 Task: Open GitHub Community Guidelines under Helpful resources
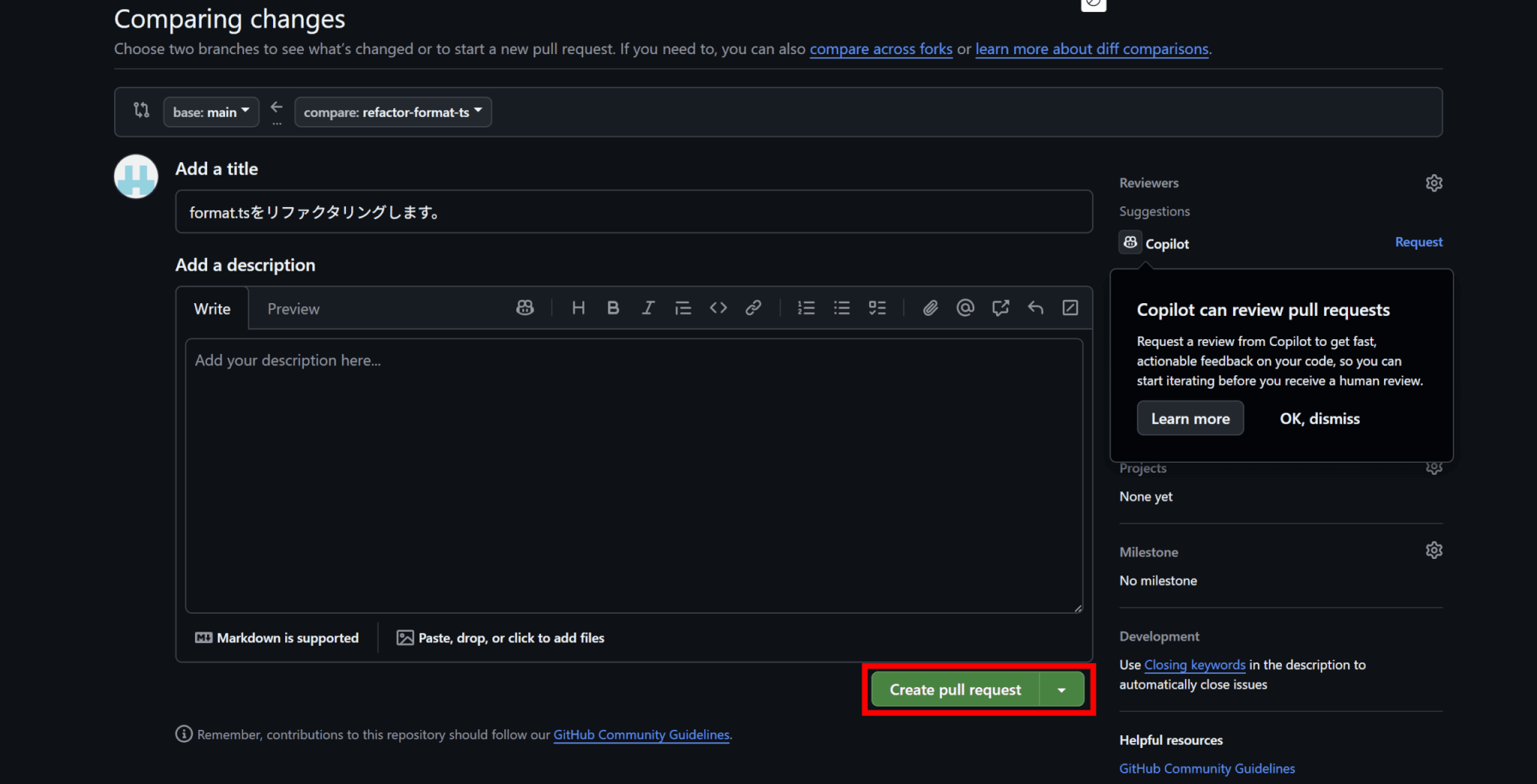pos(1207,768)
